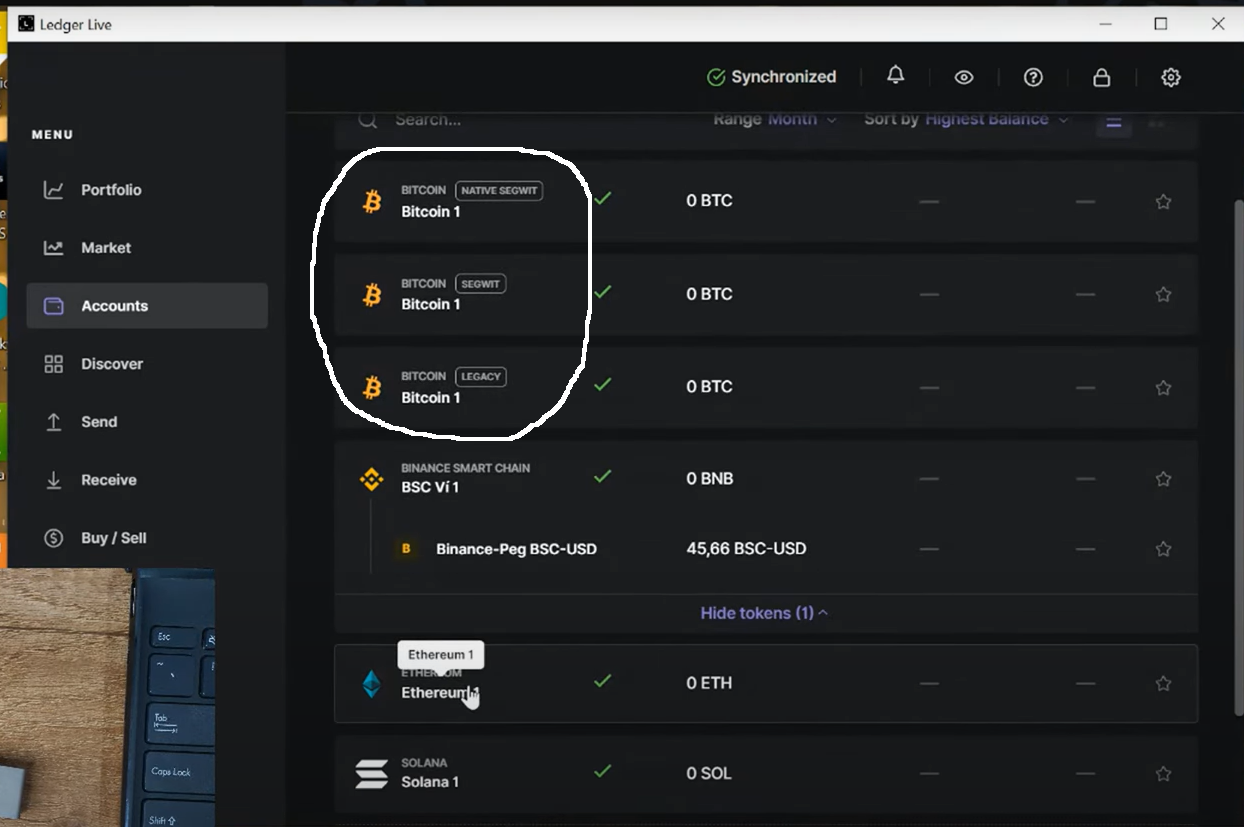The image size is (1244, 827).
Task: Collapse tokens with Hide tokens (1)
Action: (x=764, y=613)
